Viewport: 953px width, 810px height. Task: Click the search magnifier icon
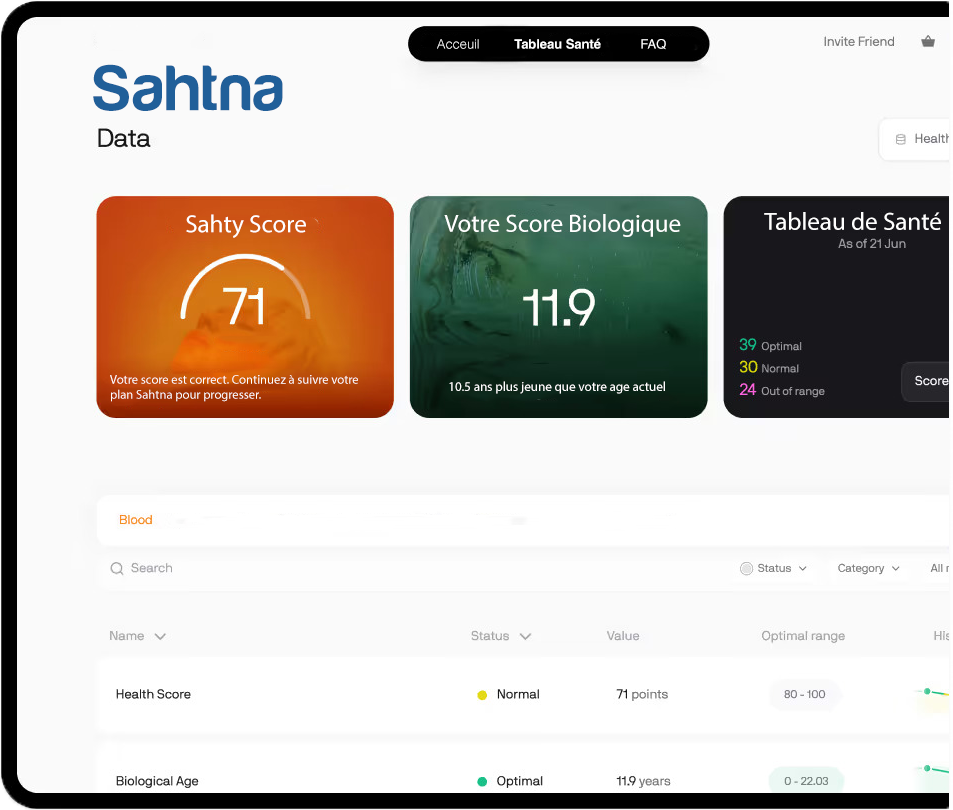pyautogui.click(x=117, y=568)
